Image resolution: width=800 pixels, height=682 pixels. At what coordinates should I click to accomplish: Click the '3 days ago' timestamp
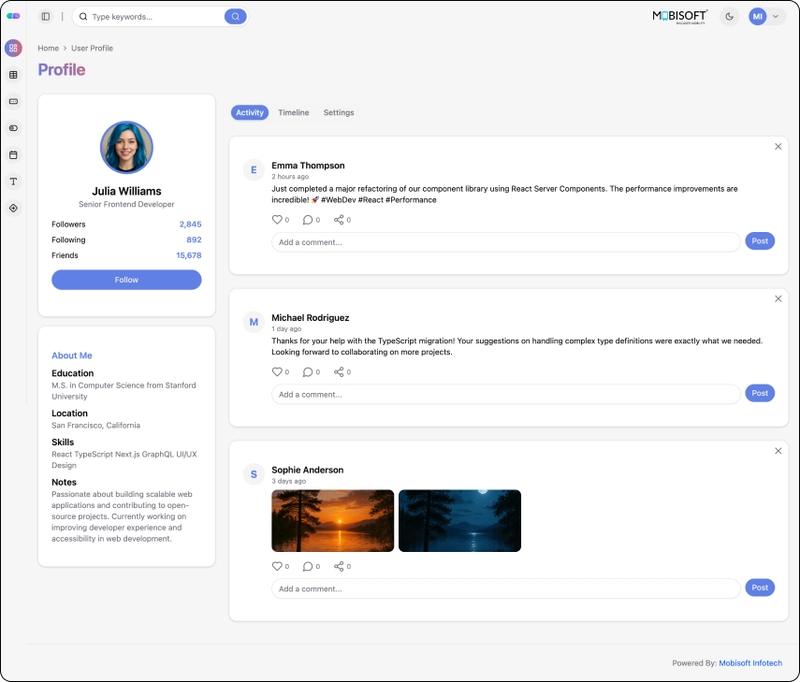pos(288,481)
